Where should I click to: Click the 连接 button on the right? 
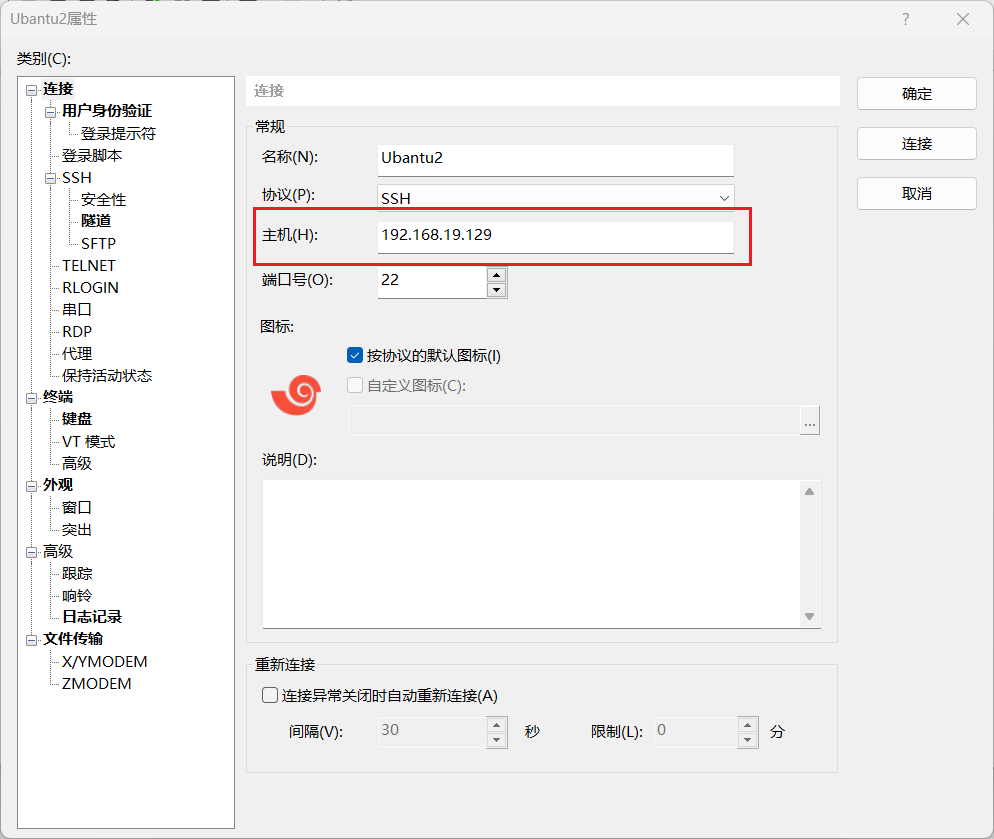click(x=916, y=144)
